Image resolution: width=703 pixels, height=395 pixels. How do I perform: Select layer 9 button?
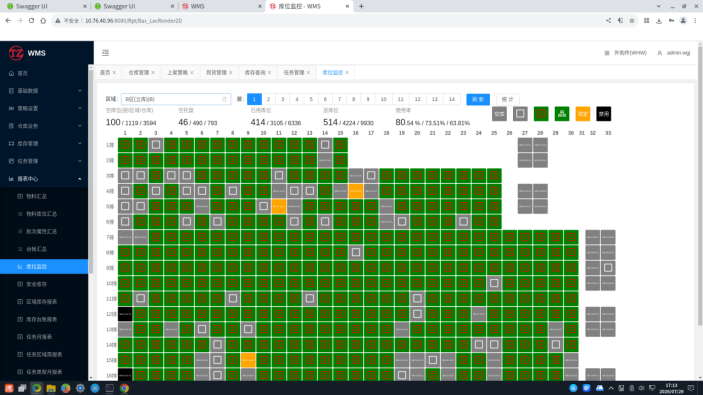tap(368, 99)
